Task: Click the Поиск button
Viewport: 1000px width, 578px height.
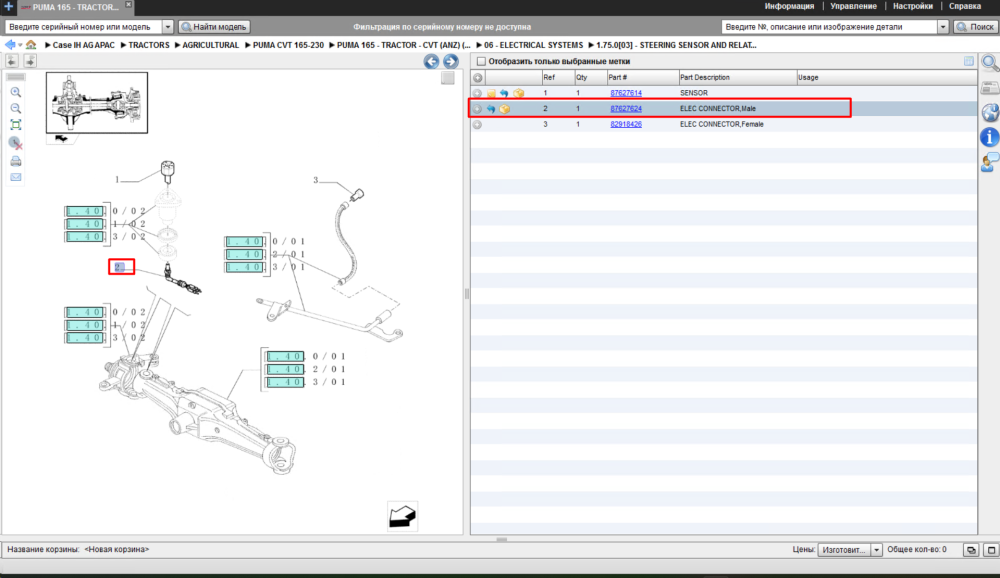Action: pos(975,27)
